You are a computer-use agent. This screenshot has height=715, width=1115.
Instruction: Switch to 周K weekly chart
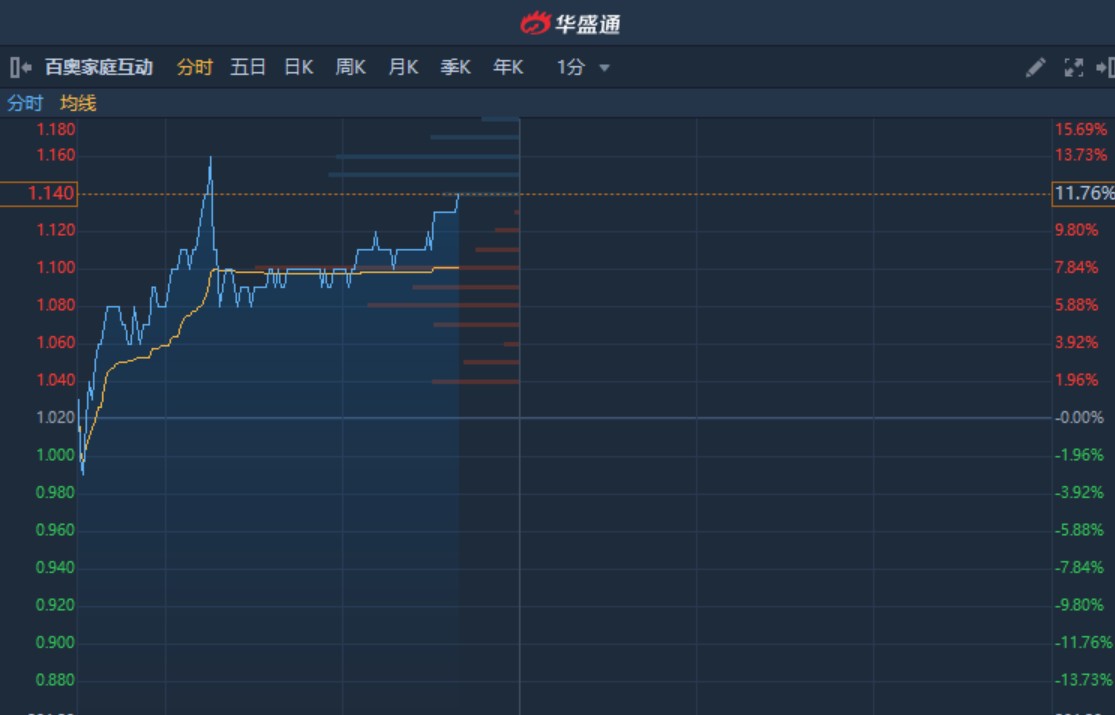[351, 67]
